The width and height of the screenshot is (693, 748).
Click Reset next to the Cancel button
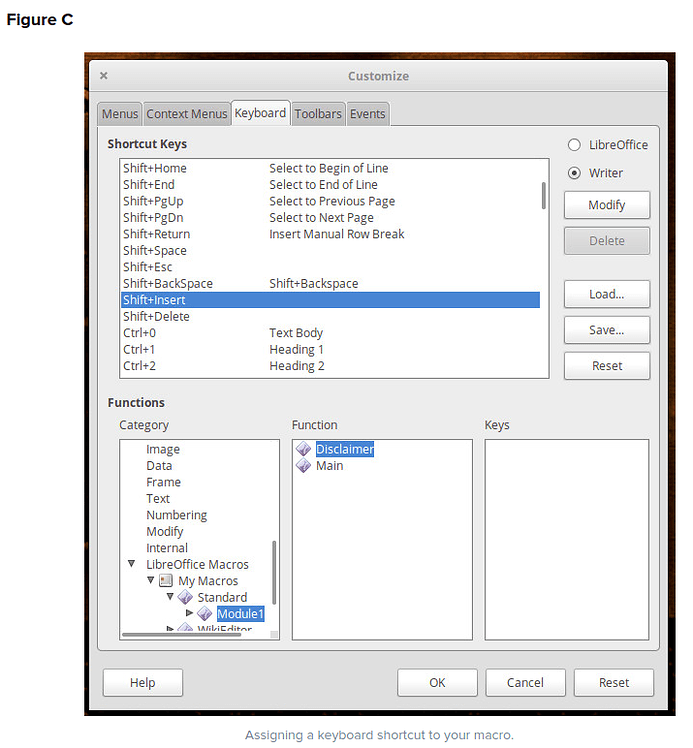tap(614, 683)
